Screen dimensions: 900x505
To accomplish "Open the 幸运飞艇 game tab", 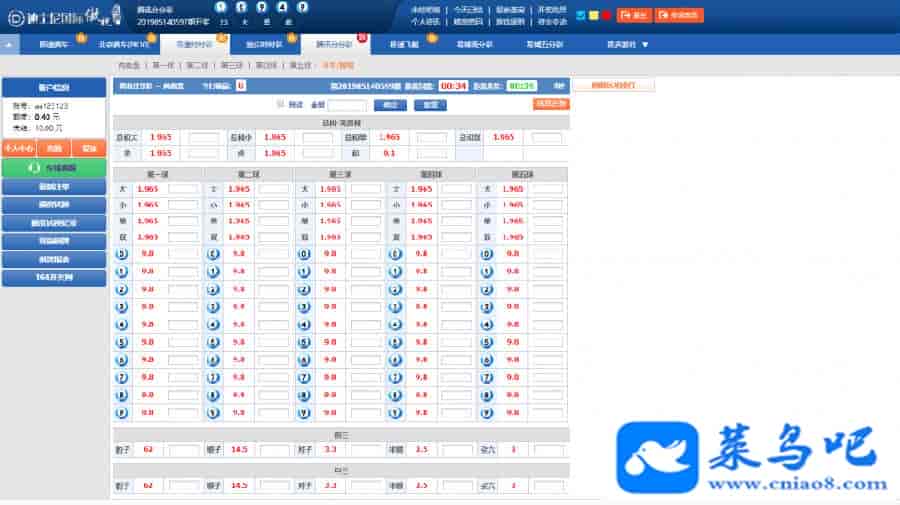I will coord(403,45).
